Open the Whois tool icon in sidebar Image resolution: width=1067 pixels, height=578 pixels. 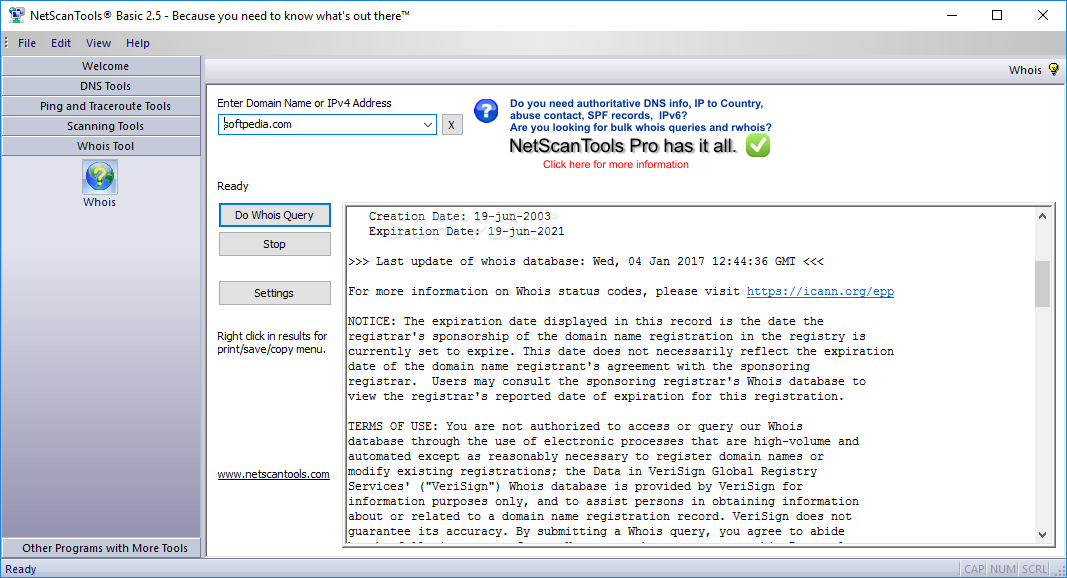[x=100, y=177]
